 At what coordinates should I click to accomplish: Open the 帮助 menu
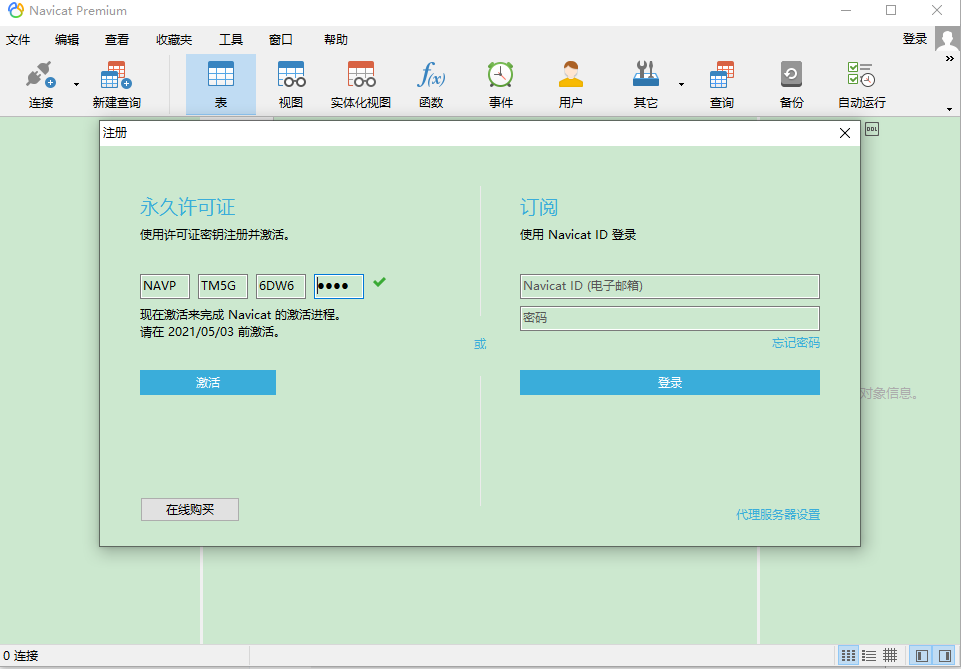click(336, 40)
